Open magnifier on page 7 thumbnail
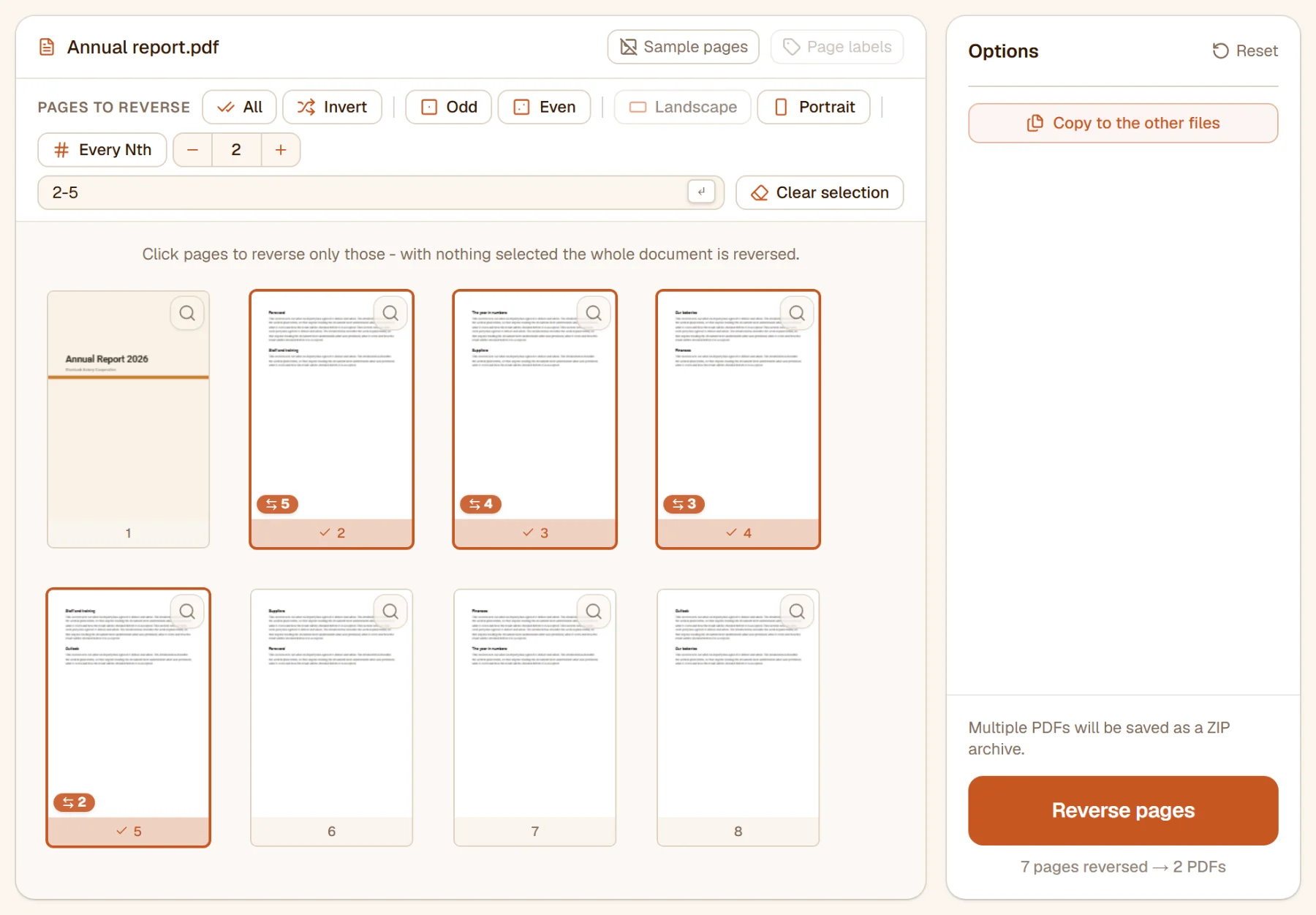This screenshot has height=915, width=1316. point(594,611)
